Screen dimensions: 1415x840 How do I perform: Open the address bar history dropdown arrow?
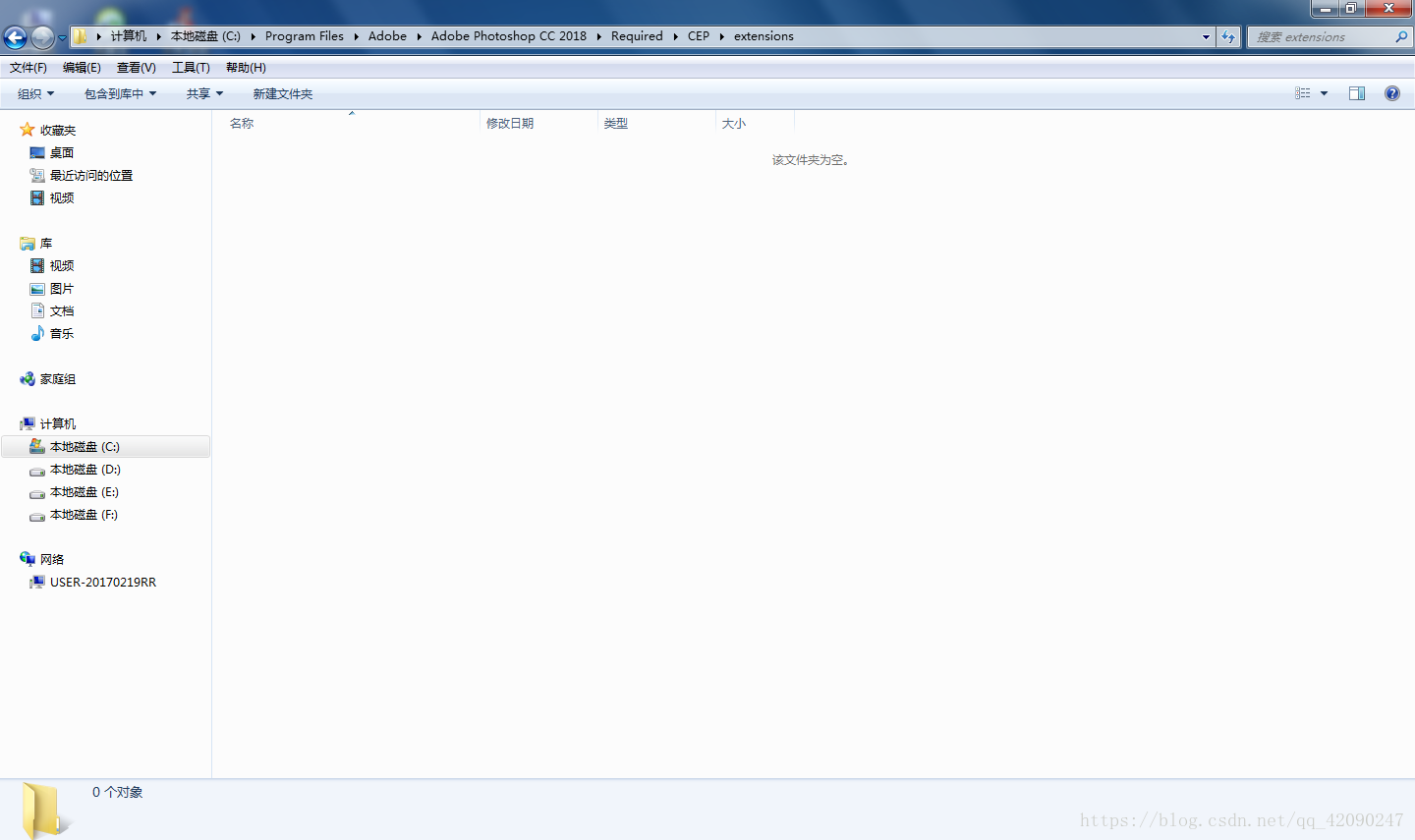tap(1206, 36)
